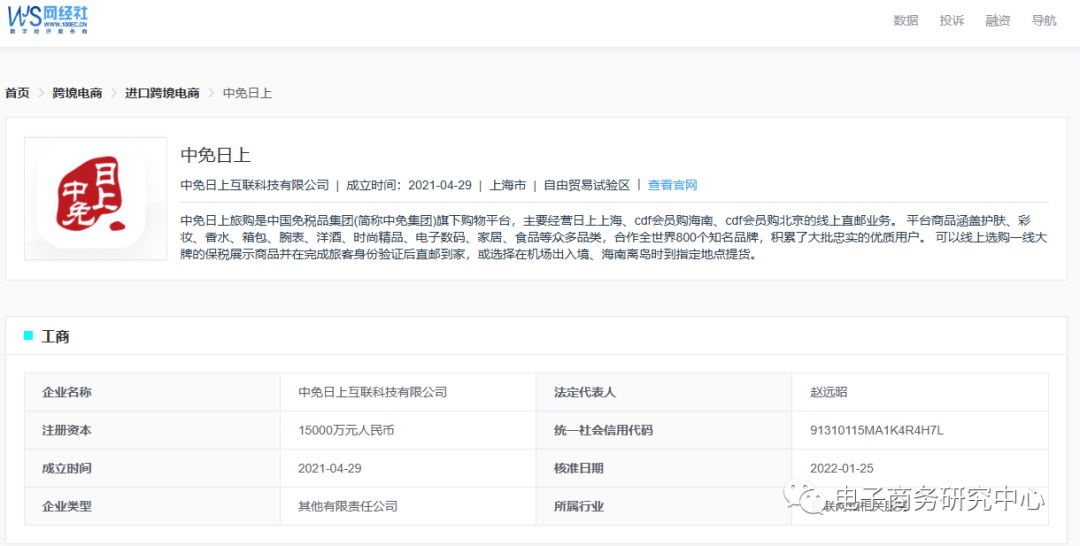Click the 中免日上 breadcrumb item
This screenshot has height=546, width=1080.
[x=247, y=93]
